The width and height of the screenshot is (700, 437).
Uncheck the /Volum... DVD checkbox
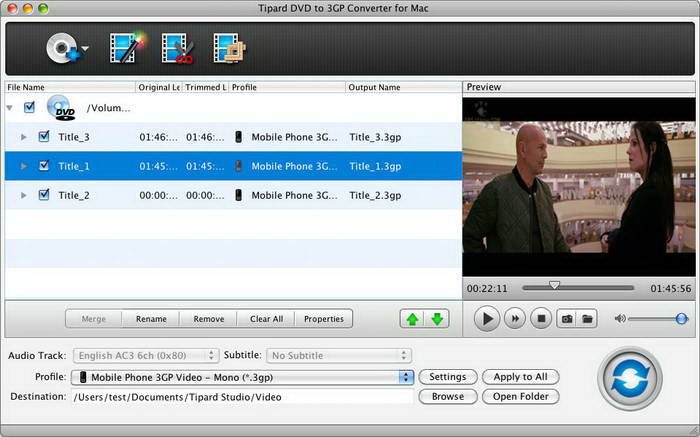pyautogui.click(x=29, y=107)
